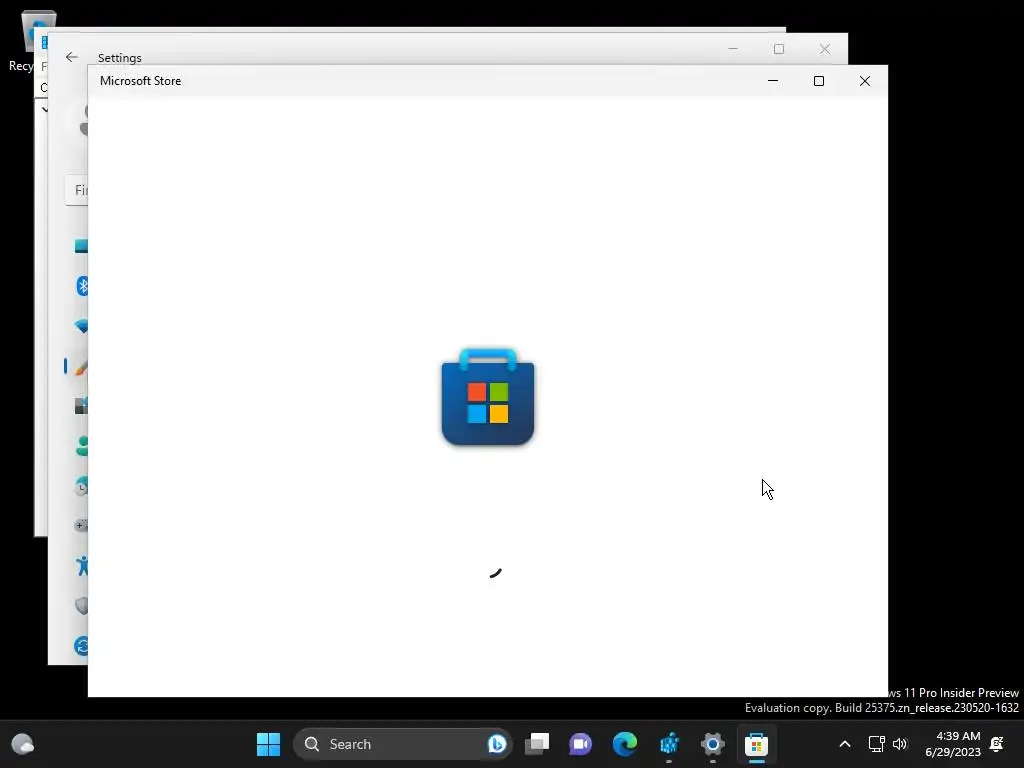Select System icon in Settings sidebar
The height and width of the screenshot is (768, 1024).
coord(81,246)
